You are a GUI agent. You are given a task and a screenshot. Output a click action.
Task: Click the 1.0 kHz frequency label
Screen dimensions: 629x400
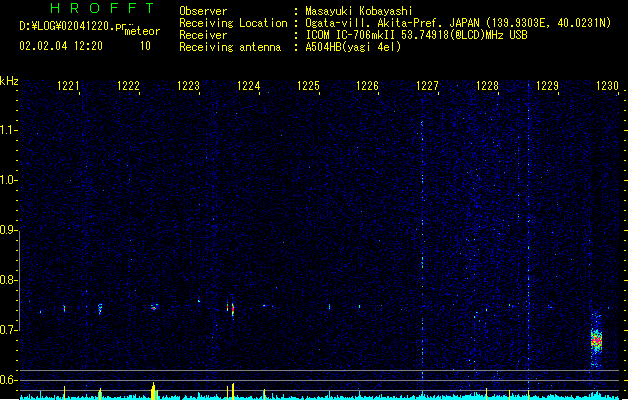coord(8,180)
